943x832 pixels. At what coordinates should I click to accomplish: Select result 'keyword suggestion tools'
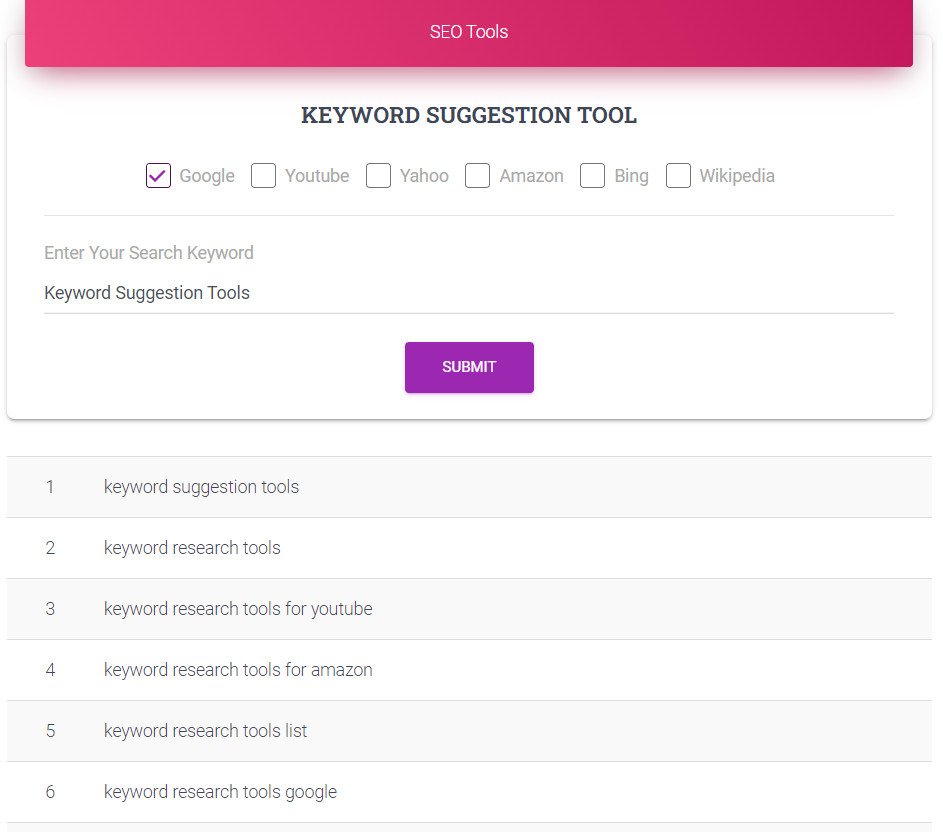[469, 487]
